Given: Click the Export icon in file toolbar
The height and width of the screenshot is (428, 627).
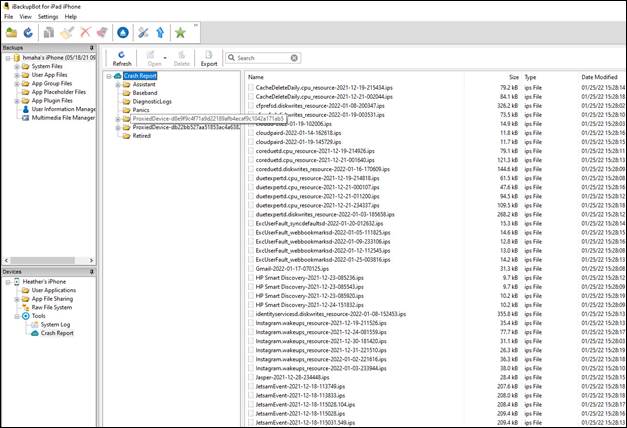Looking at the screenshot, I should pyautogui.click(x=209, y=57).
